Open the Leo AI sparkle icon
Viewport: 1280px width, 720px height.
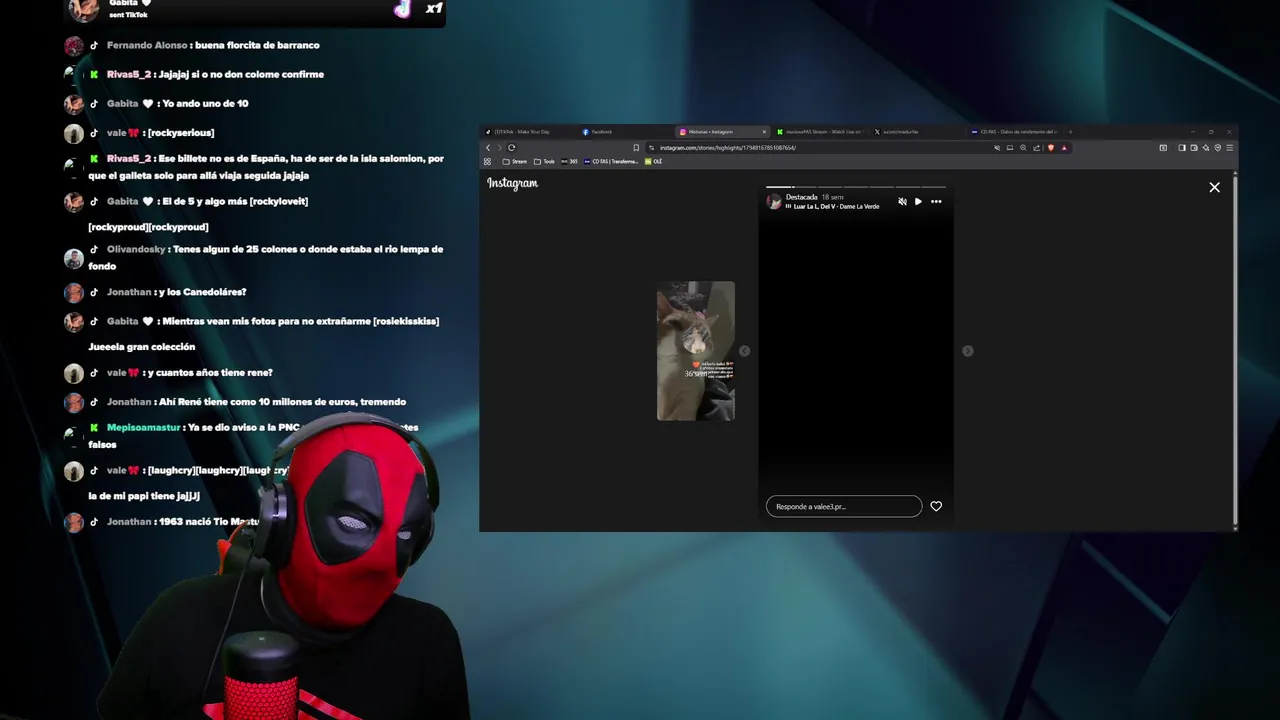(1206, 148)
